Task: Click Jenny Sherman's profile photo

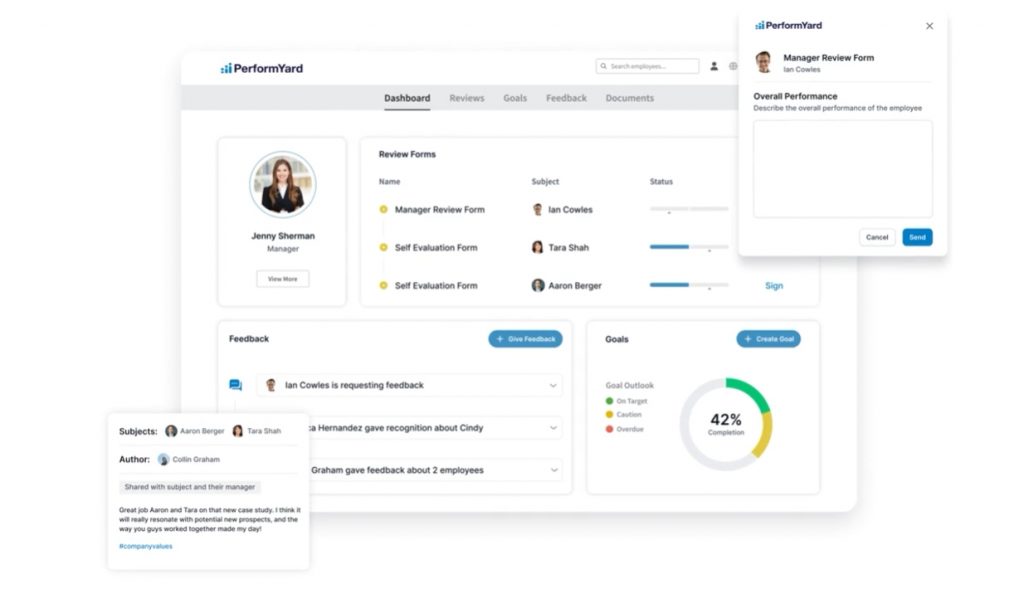Action: [x=283, y=185]
